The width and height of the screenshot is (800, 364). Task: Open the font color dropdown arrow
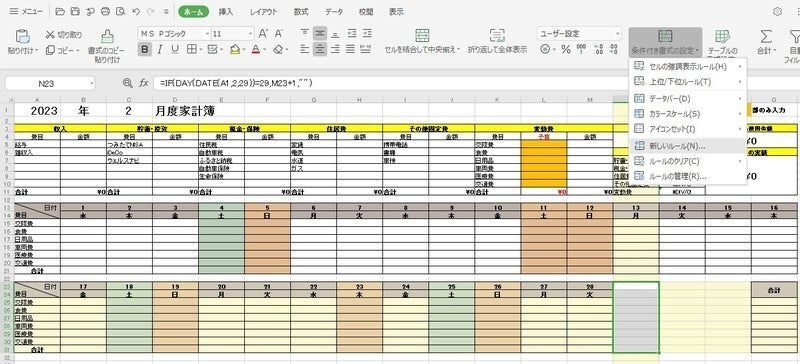coord(265,50)
